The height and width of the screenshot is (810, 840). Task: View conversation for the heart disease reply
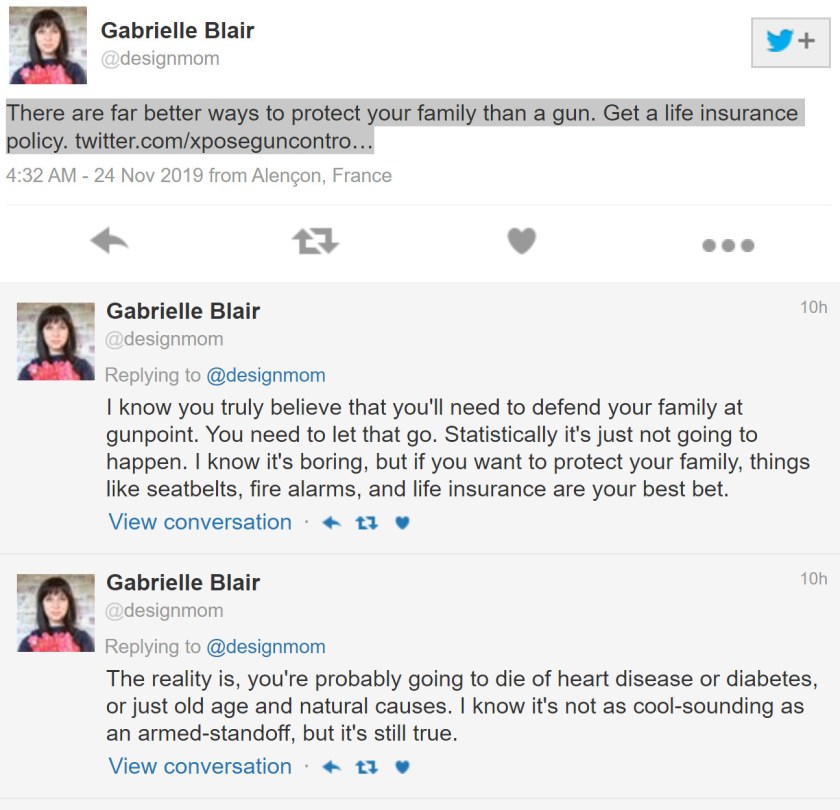click(x=200, y=766)
